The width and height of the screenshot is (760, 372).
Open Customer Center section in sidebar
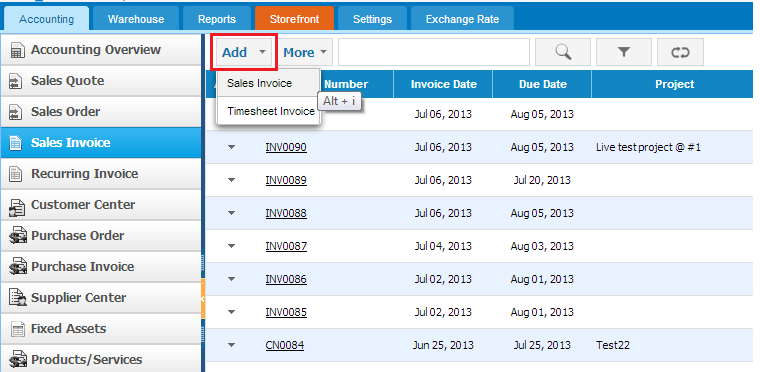tap(101, 205)
